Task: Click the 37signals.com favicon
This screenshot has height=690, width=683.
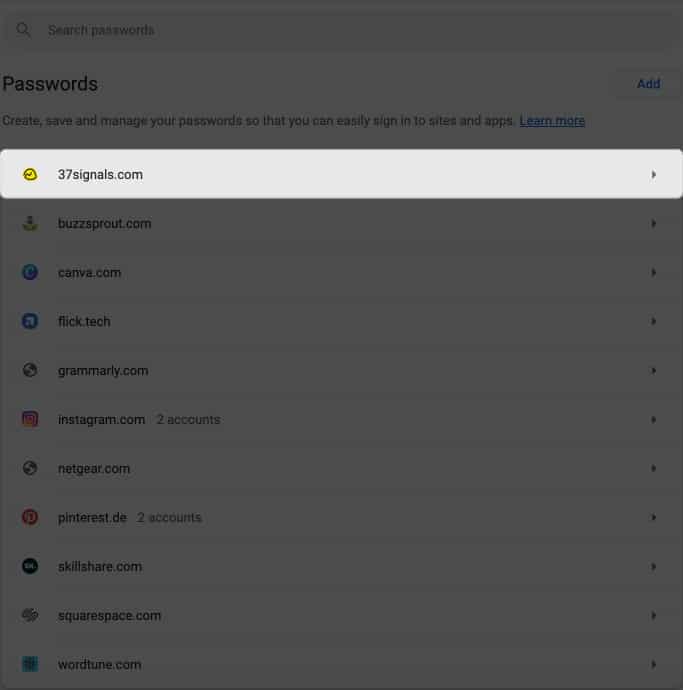Action: tap(30, 175)
